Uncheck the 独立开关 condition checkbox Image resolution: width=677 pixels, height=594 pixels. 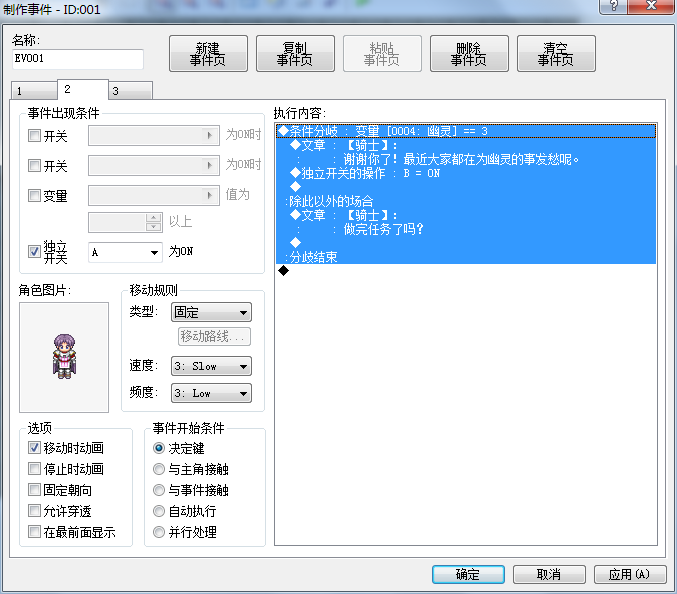coord(35,251)
